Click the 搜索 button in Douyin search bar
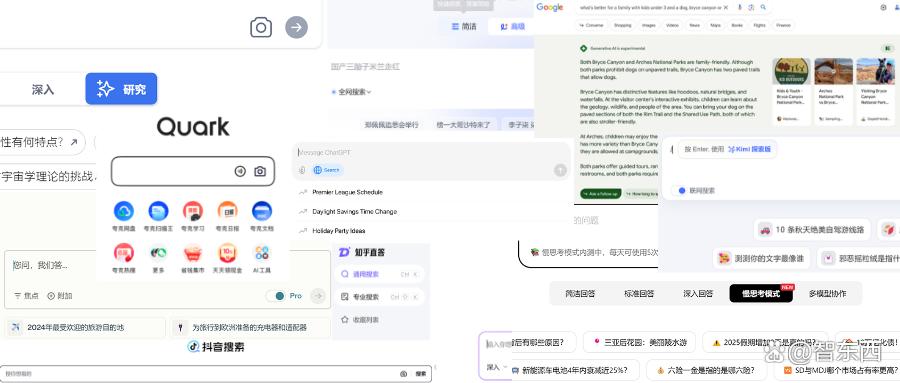900x383 pixels. pos(421,374)
